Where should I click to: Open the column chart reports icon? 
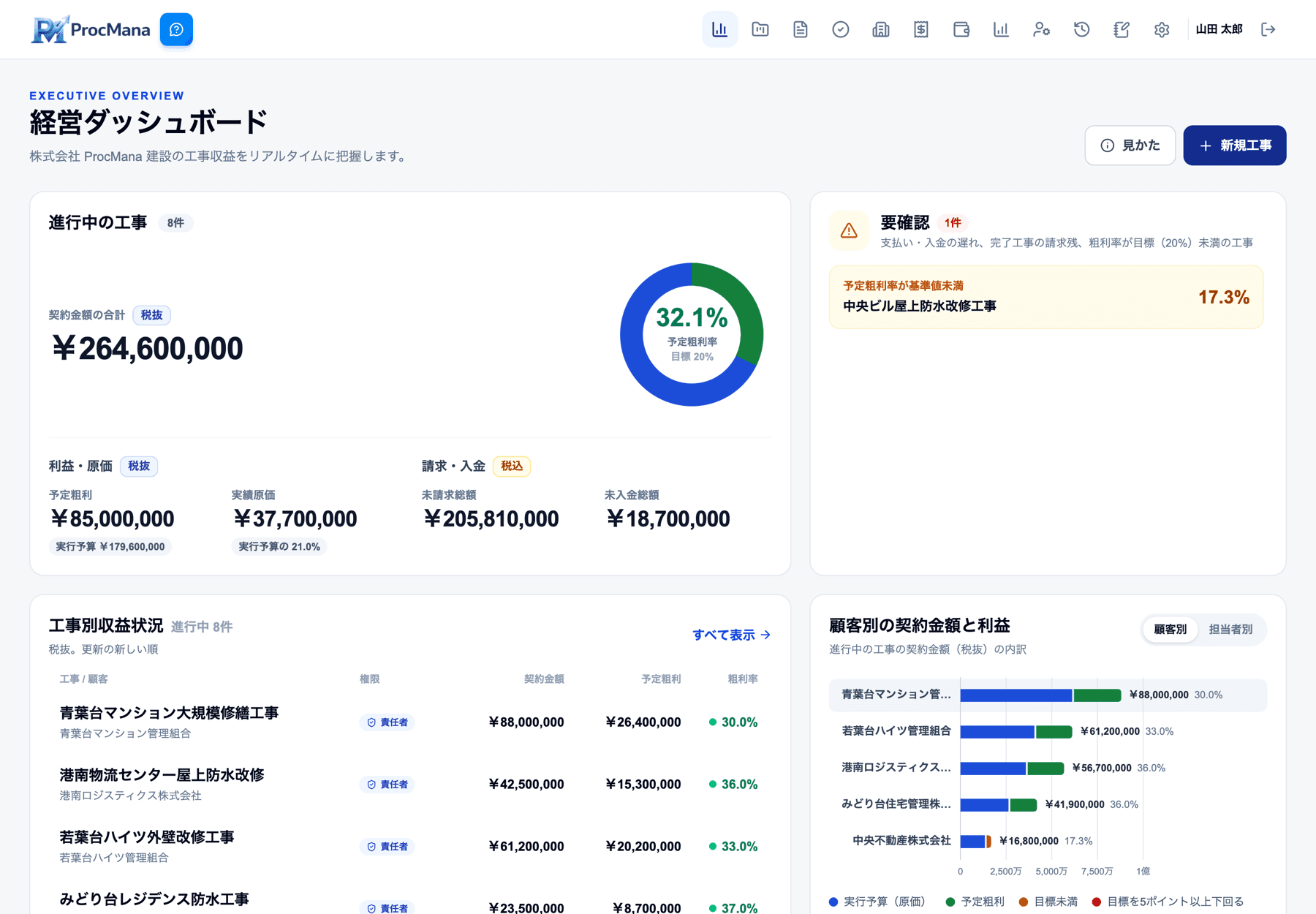click(x=1001, y=29)
